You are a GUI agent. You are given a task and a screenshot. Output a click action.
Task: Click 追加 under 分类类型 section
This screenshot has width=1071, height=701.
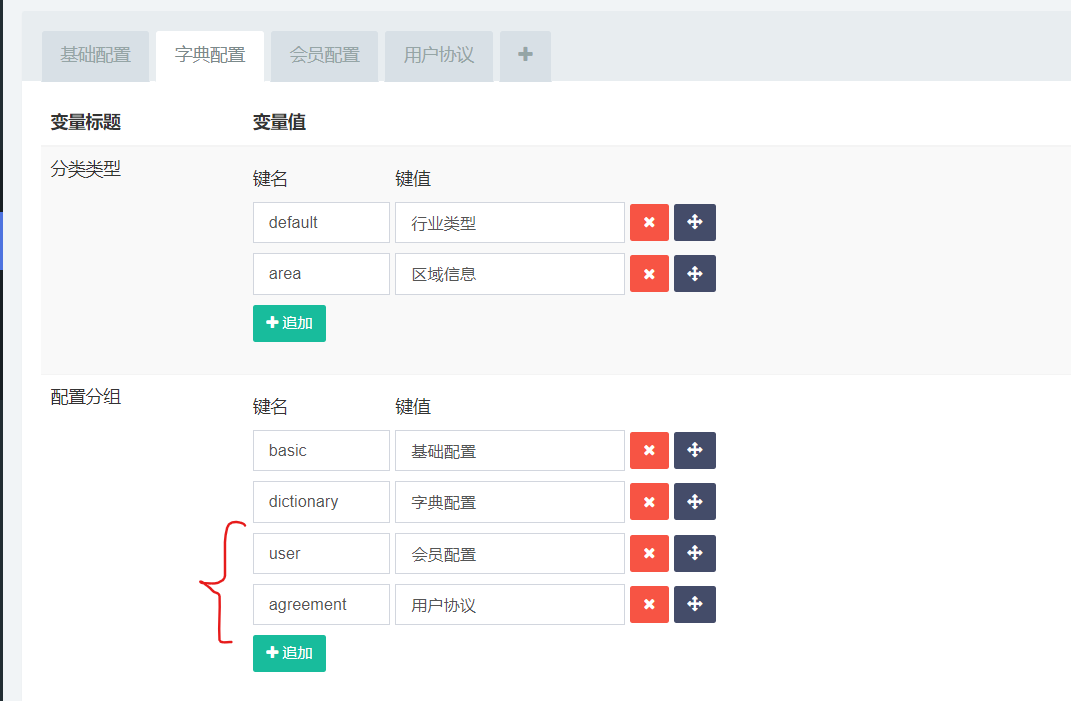click(289, 323)
